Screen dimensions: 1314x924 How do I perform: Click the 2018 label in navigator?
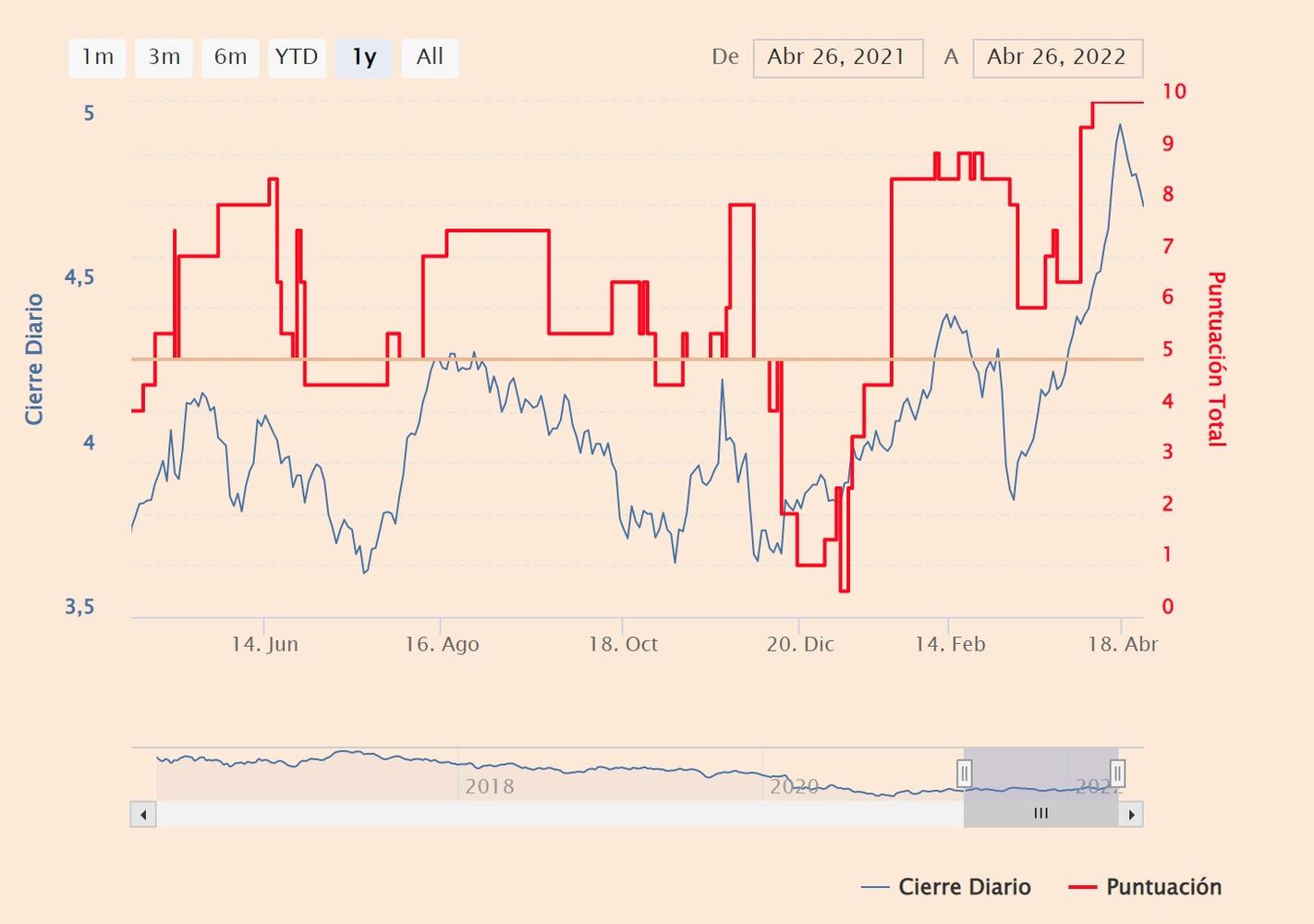tap(489, 786)
